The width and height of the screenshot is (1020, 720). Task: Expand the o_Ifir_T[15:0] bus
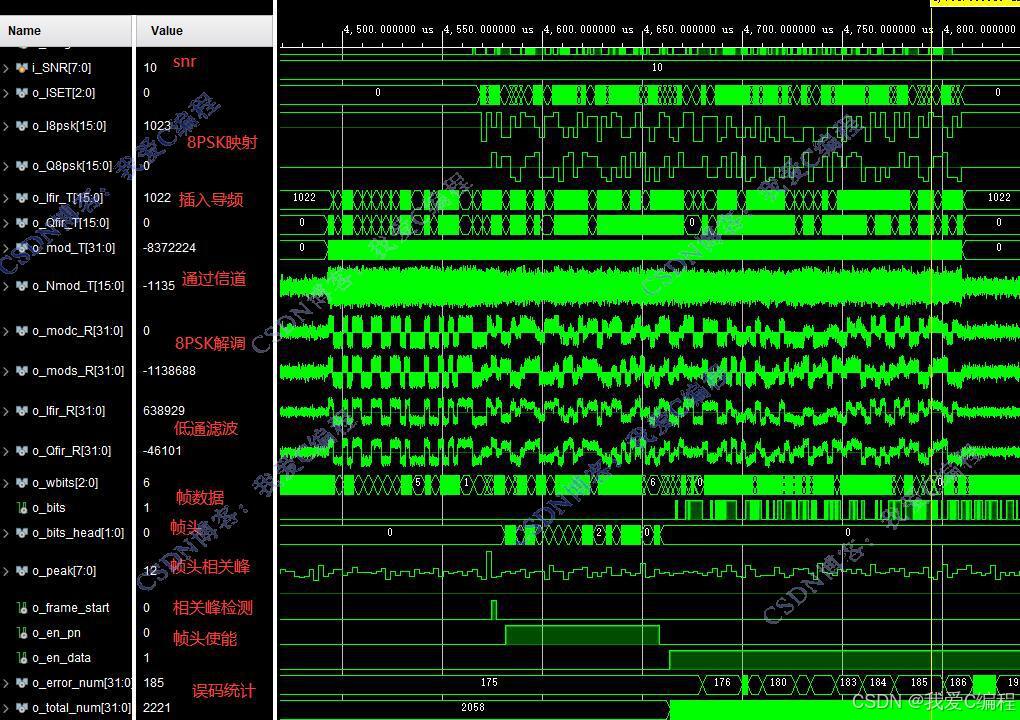click(6, 198)
